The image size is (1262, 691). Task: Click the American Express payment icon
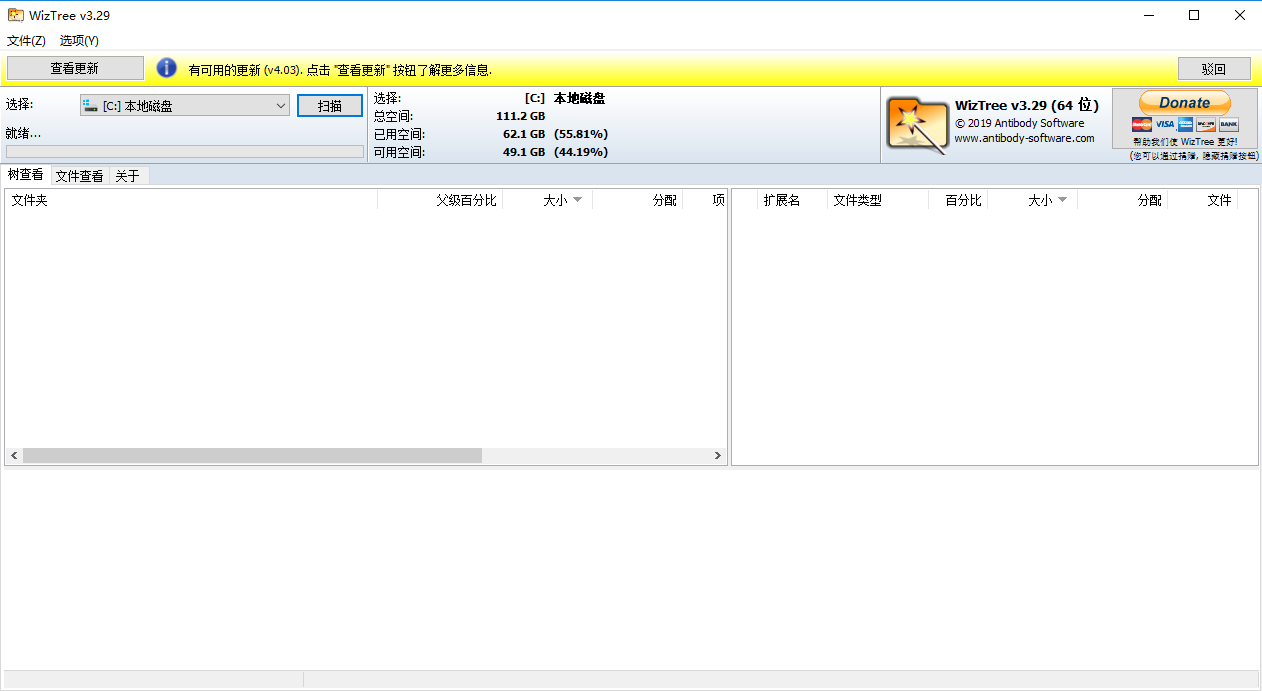1185,124
